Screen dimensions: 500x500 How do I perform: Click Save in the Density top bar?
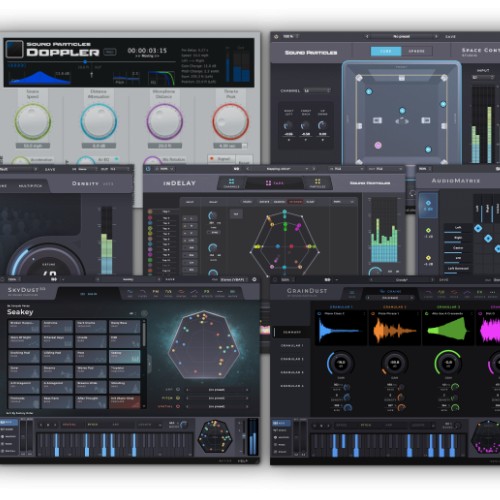[x=50, y=169]
